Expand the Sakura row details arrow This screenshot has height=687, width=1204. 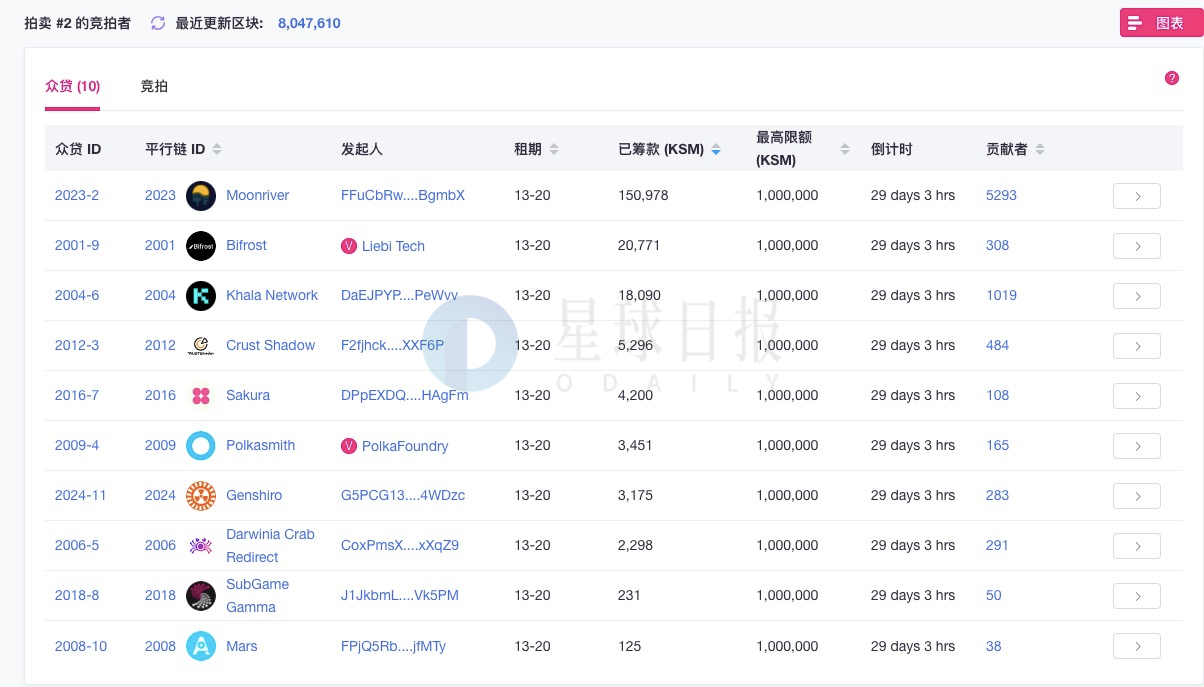[x=1137, y=396]
